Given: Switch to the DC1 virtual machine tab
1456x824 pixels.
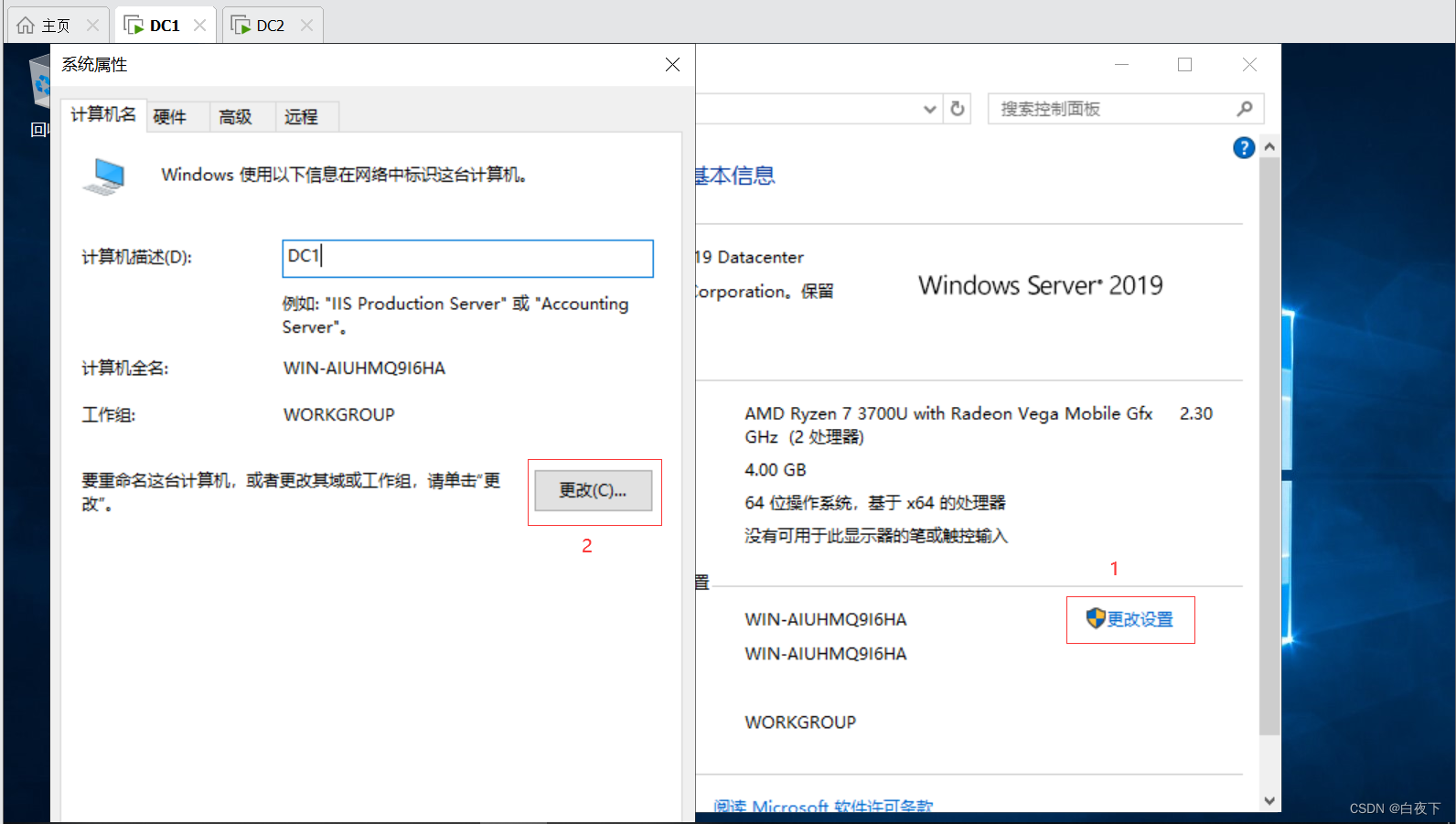Looking at the screenshot, I should pos(165,25).
